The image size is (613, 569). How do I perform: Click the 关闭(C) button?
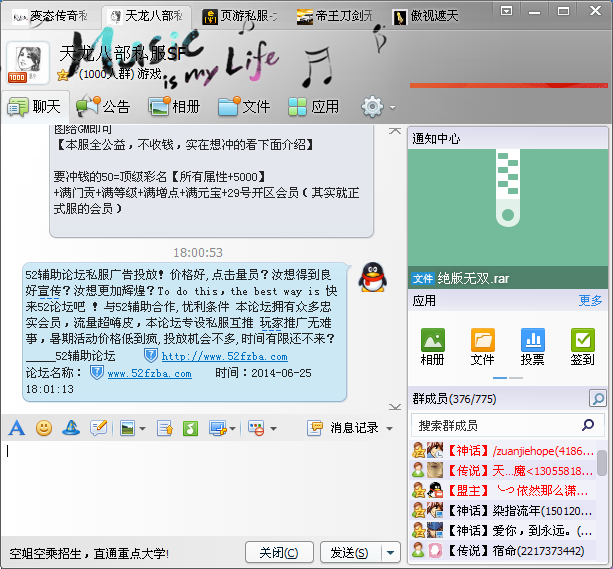click(279, 553)
